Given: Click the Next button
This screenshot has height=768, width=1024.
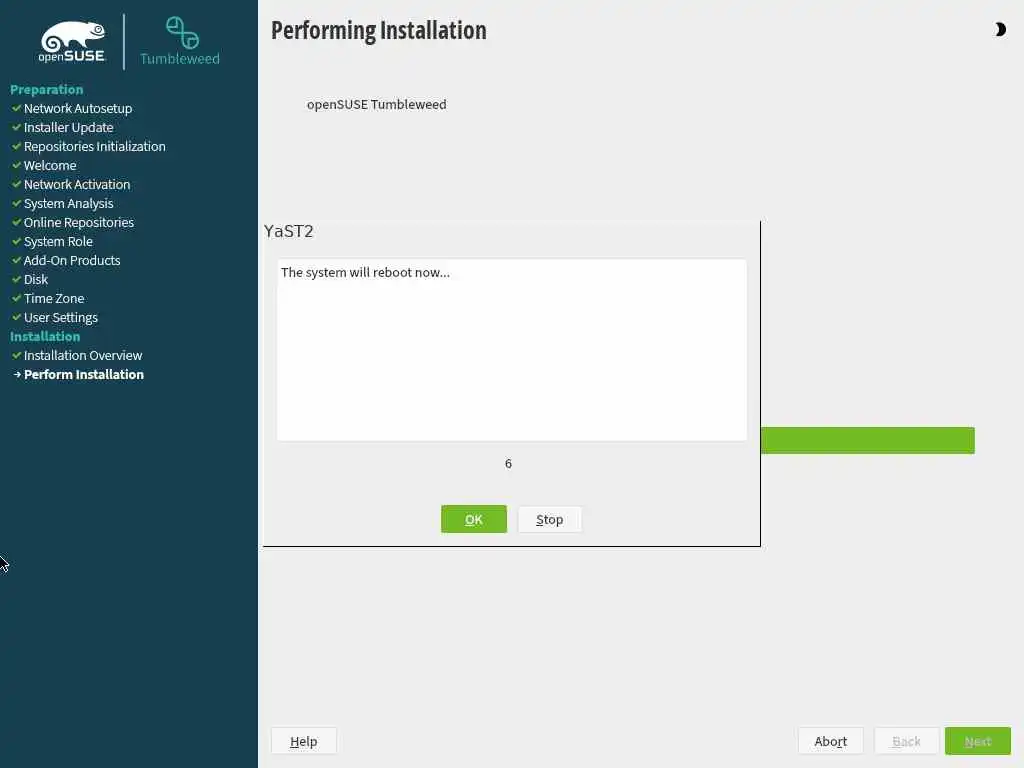Looking at the screenshot, I should click(978, 741).
